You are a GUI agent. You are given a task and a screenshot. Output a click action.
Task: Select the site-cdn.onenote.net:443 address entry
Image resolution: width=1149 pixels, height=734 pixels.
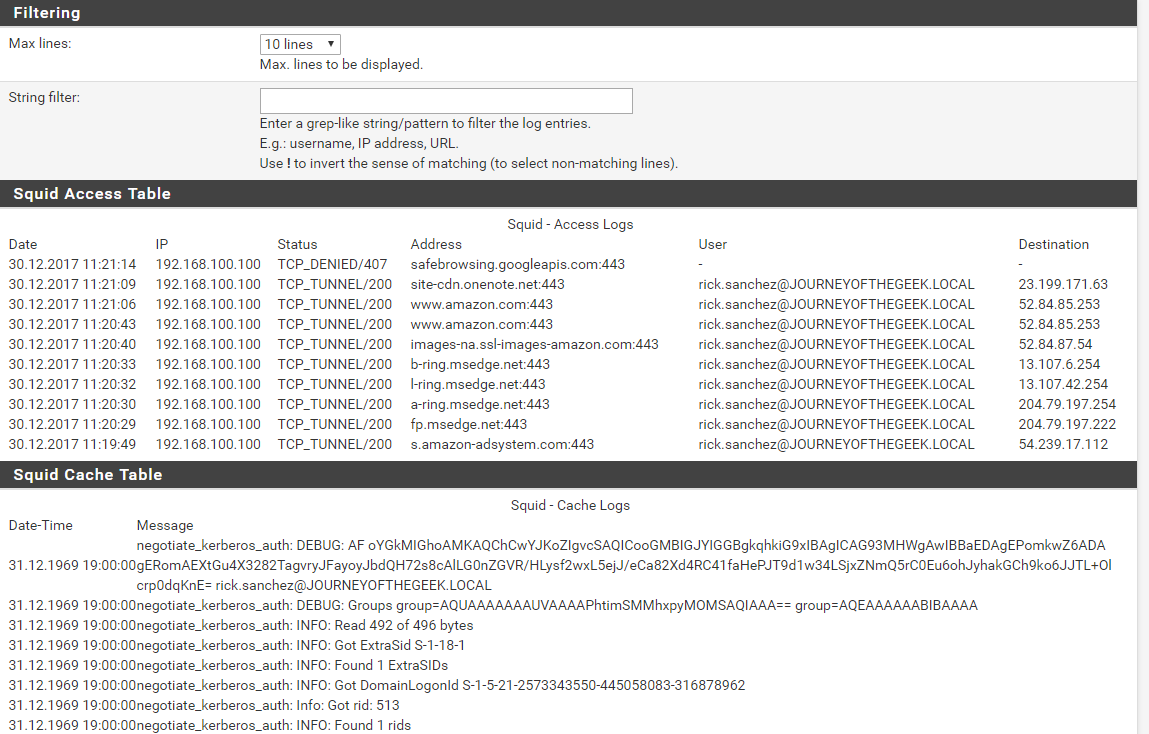coord(487,284)
